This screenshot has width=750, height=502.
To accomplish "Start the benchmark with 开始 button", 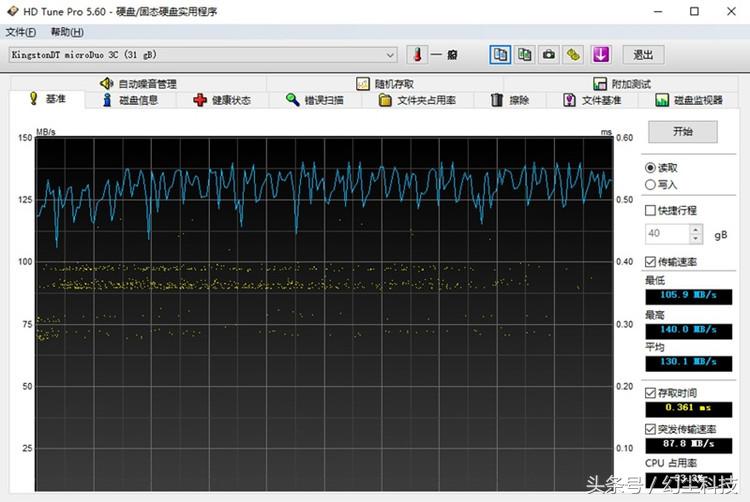I will (683, 131).
